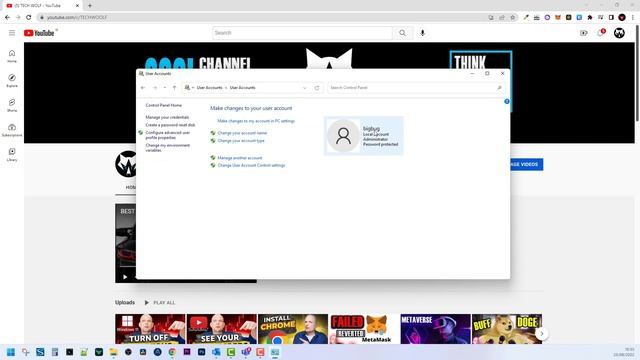Image resolution: width=640 pixels, height=360 pixels.
Task: Open Turn Off video thumbnail
Action: (x=150, y=329)
